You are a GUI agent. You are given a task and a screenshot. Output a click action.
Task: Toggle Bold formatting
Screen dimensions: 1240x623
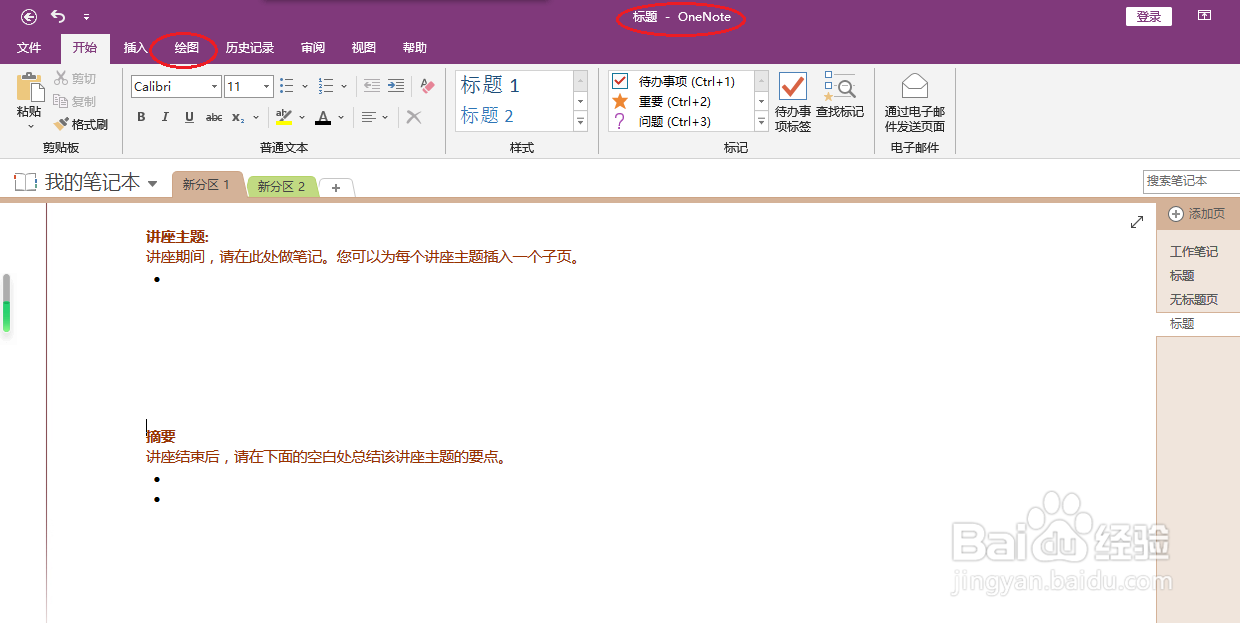[x=141, y=117]
